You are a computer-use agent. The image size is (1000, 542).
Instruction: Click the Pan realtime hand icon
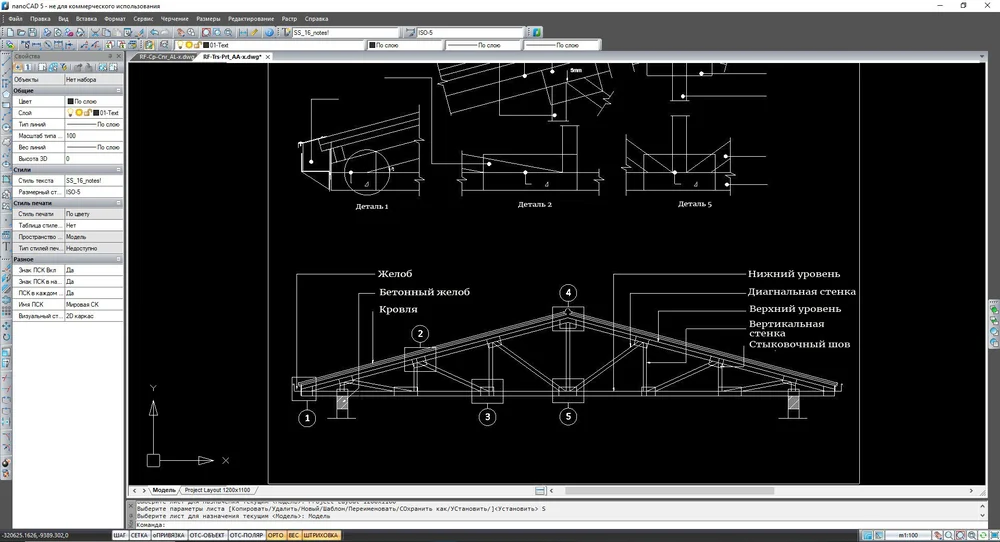pyautogui.click(x=180, y=32)
